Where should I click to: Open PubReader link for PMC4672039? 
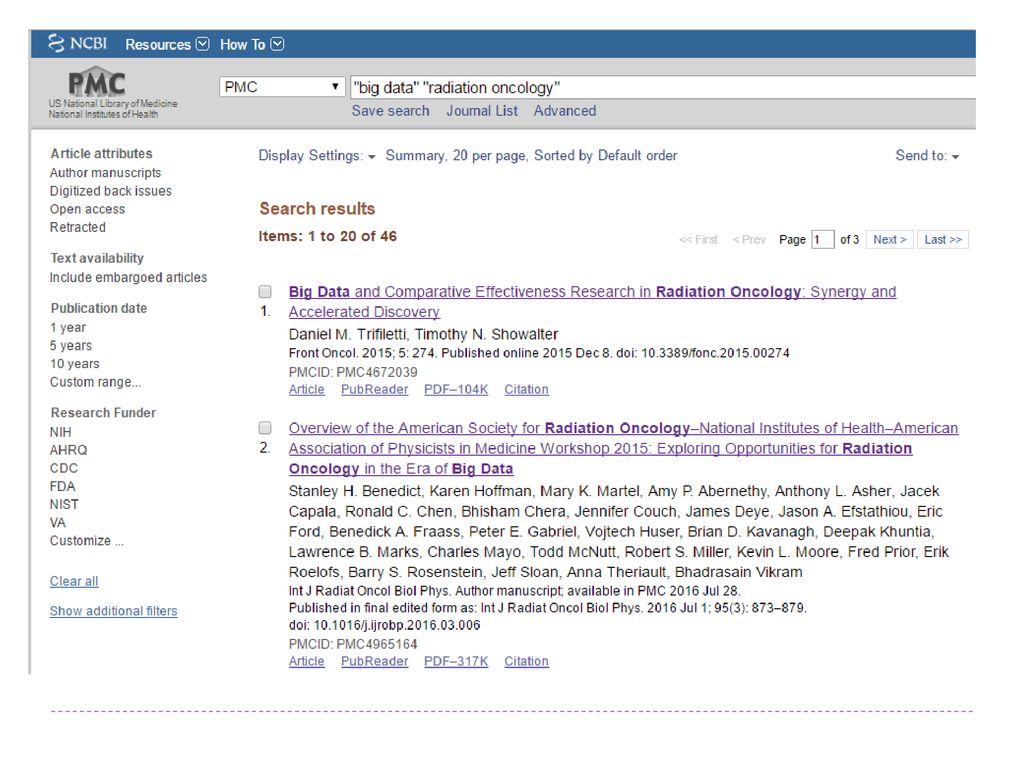[374, 390]
